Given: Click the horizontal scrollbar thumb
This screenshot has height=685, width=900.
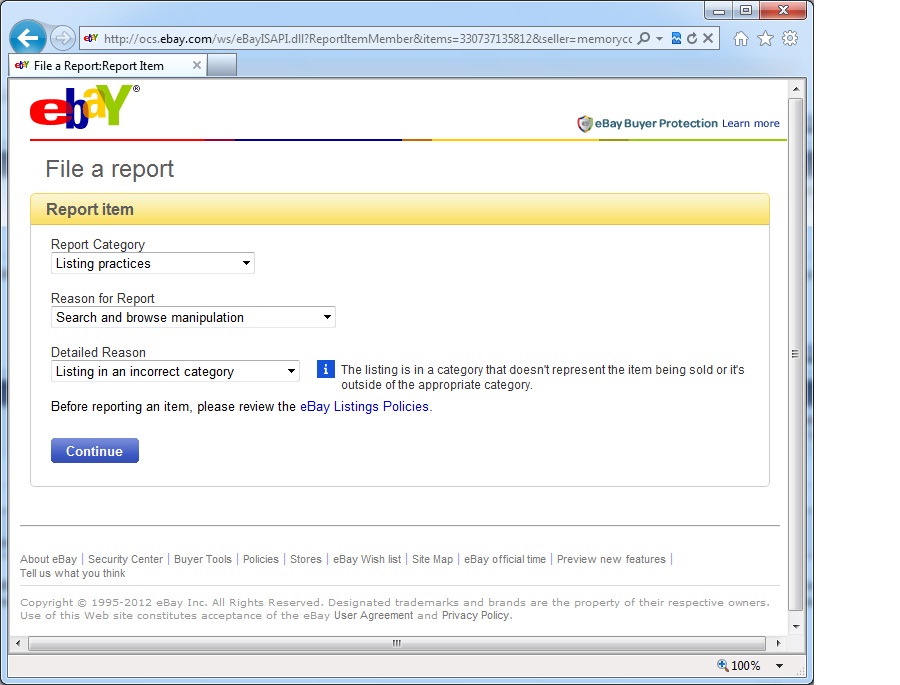Looking at the screenshot, I should pos(397,643).
